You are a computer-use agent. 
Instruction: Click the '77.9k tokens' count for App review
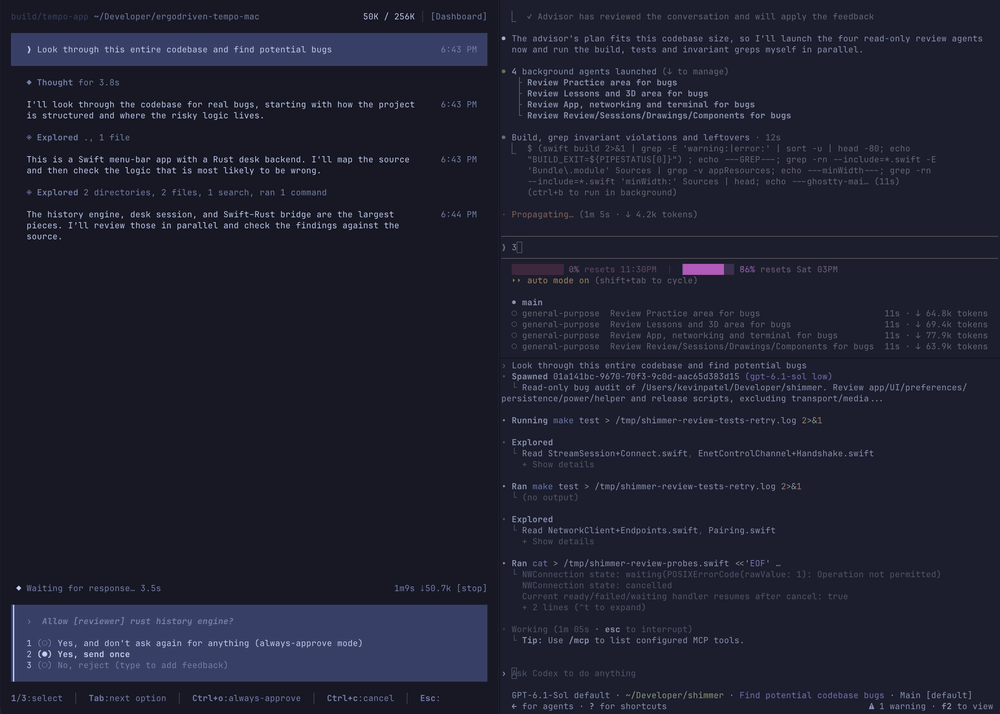[x=957, y=335]
